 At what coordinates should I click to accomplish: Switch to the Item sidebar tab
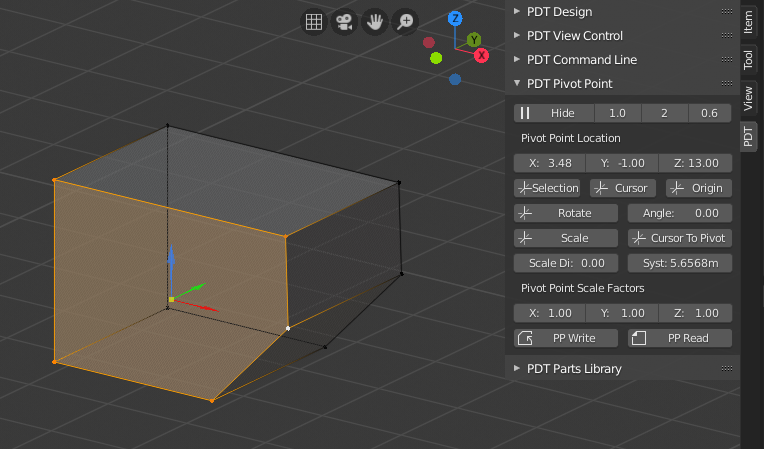[749, 23]
